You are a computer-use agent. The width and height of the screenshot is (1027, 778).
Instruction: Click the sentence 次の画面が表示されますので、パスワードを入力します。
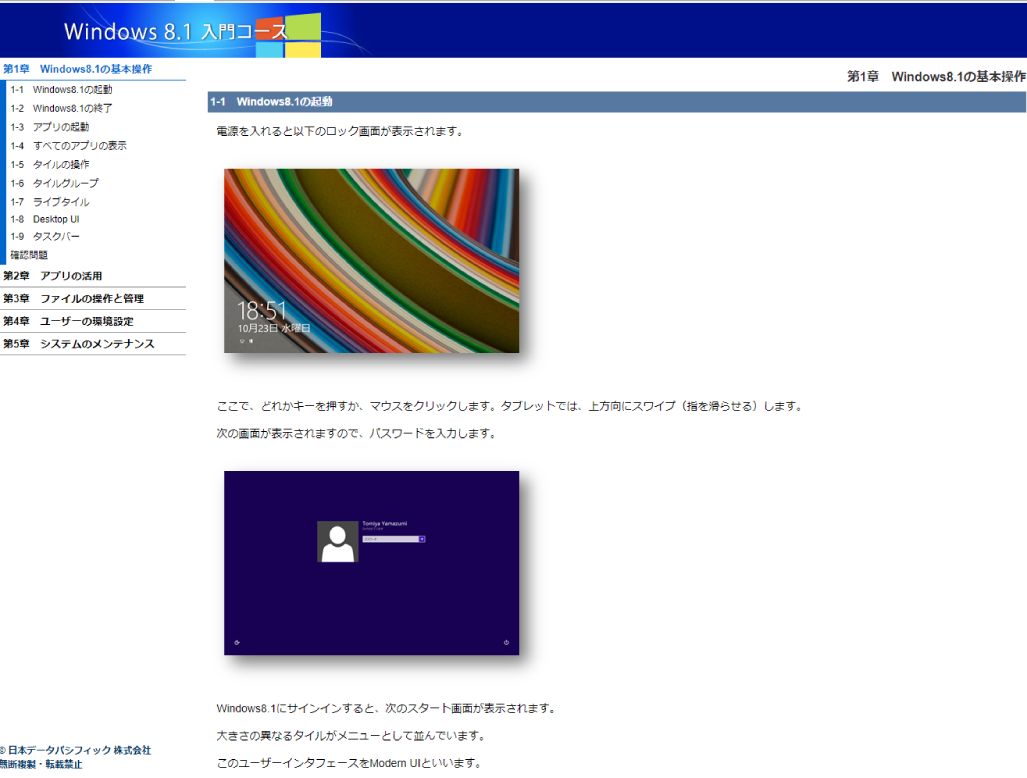tap(356, 434)
